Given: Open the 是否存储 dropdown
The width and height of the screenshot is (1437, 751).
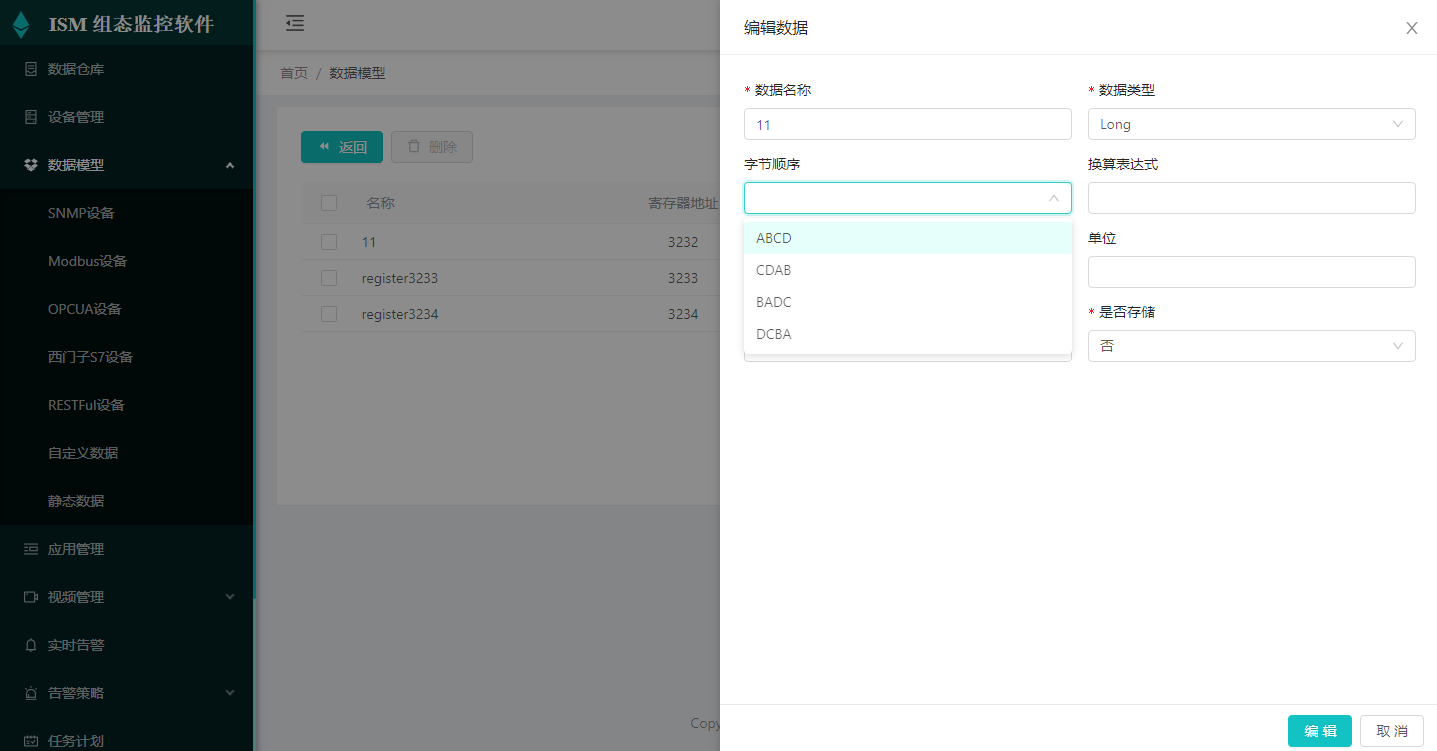Looking at the screenshot, I should tap(1251, 346).
